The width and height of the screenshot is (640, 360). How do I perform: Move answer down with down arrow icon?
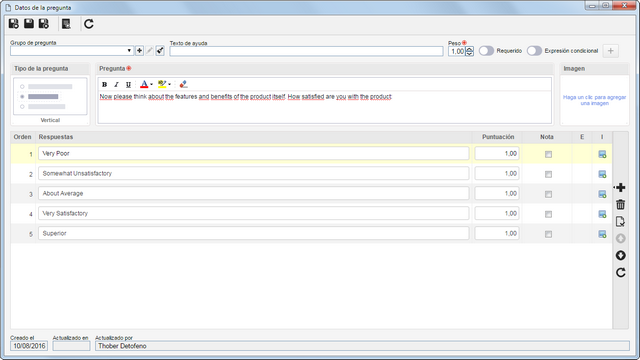pos(620,256)
